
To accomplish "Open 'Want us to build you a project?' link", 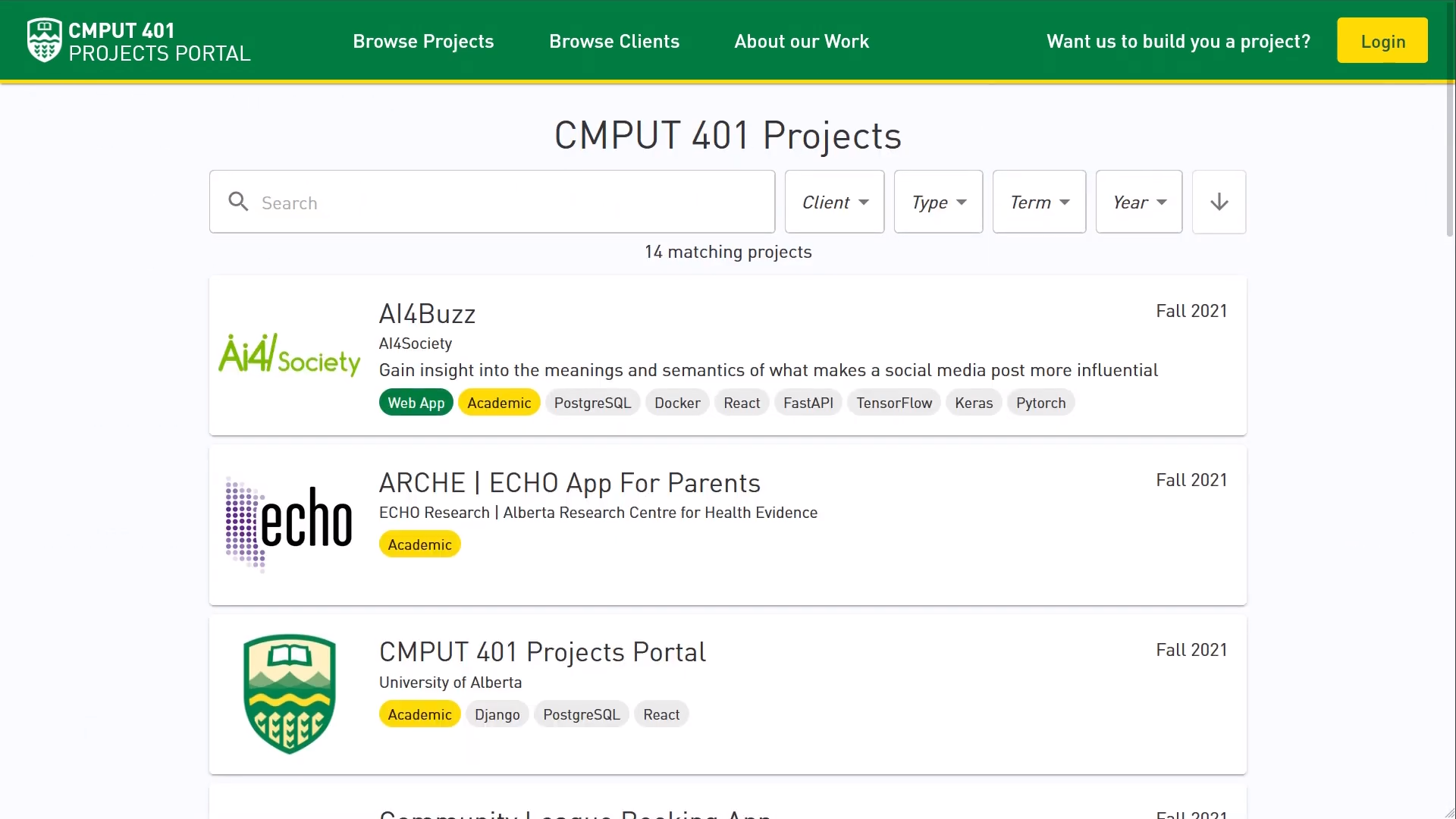I will coord(1178,41).
